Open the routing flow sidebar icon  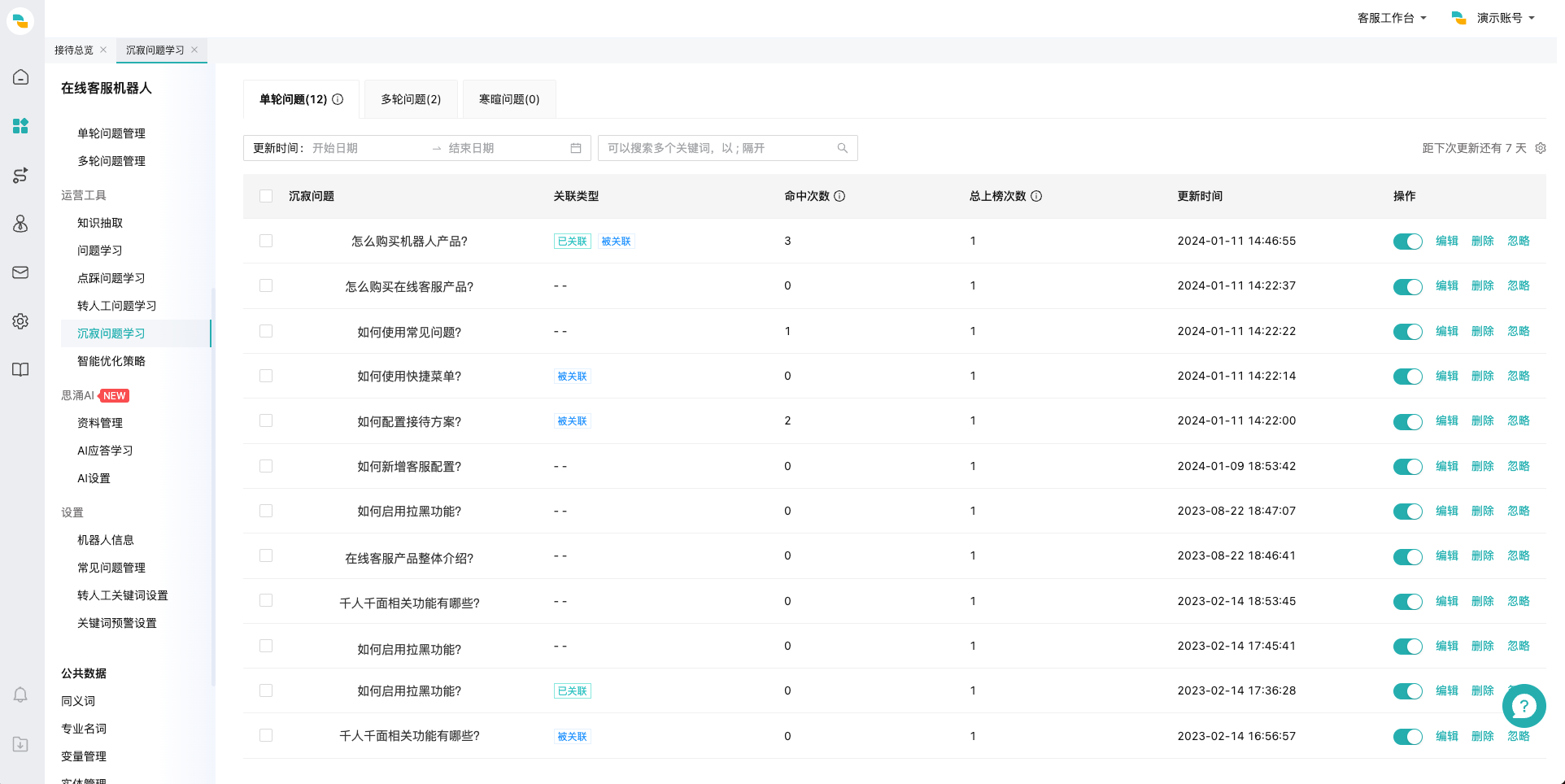tap(20, 175)
